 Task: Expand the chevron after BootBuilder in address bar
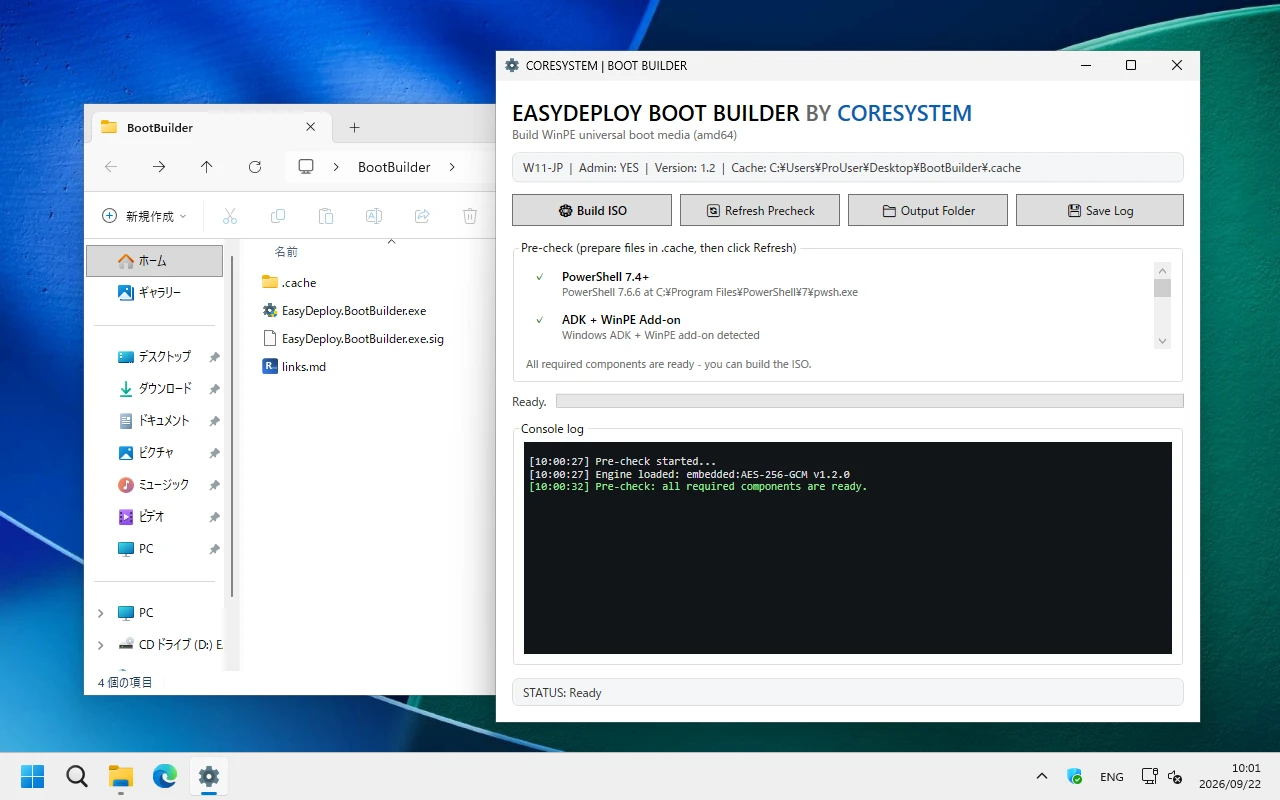point(452,167)
